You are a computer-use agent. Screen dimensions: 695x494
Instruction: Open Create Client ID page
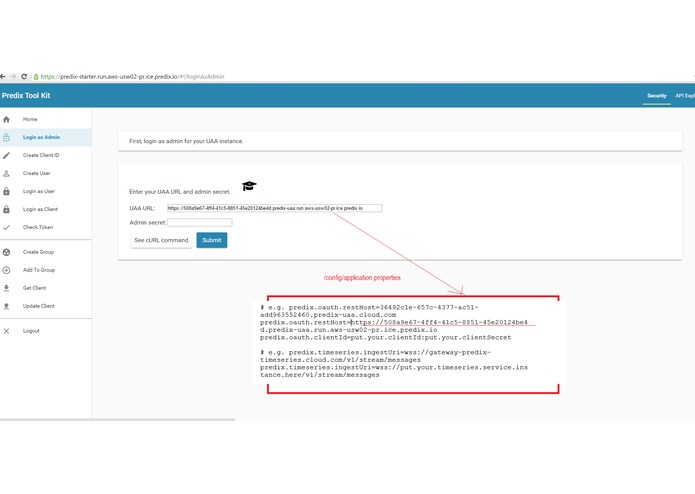[41, 155]
